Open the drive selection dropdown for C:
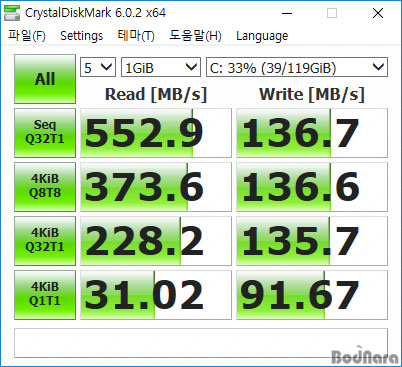The width and height of the screenshot is (402, 367). [x=297, y=67]
